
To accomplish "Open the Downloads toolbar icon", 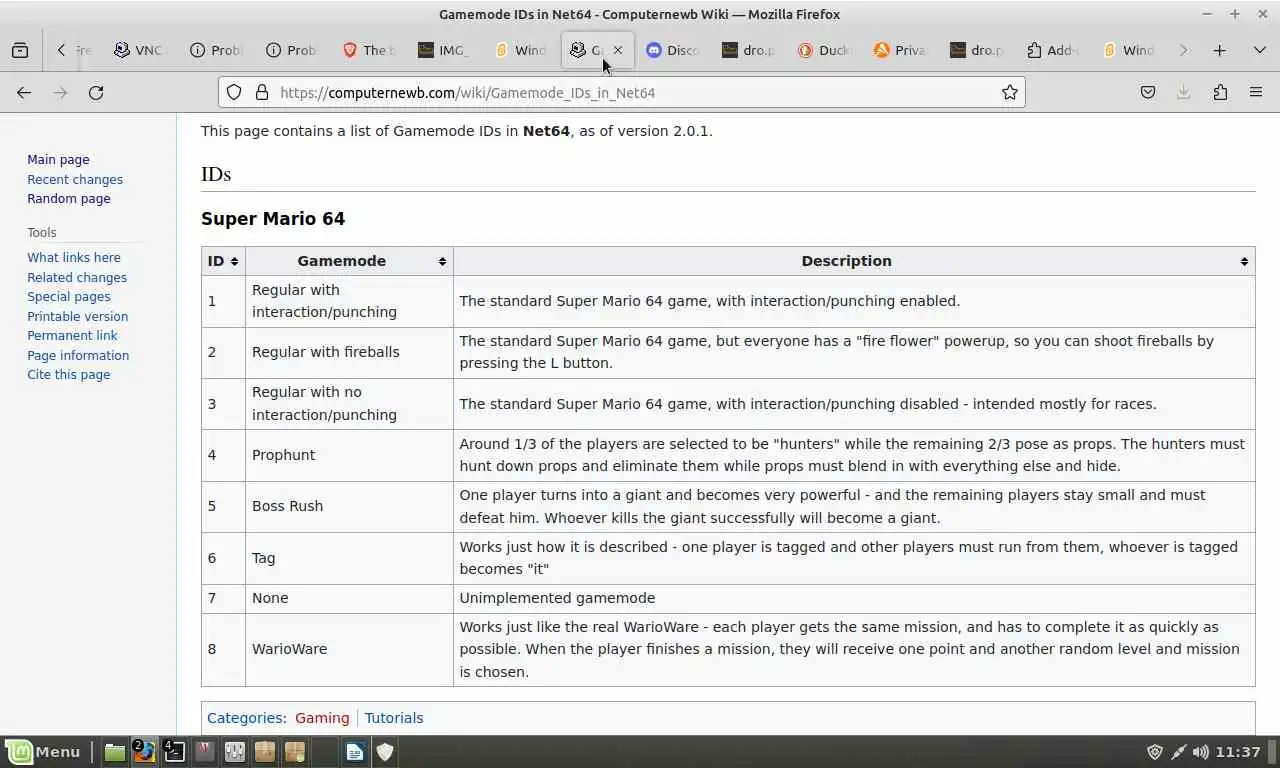I will pyautogui.click(x=1184, y=92).
